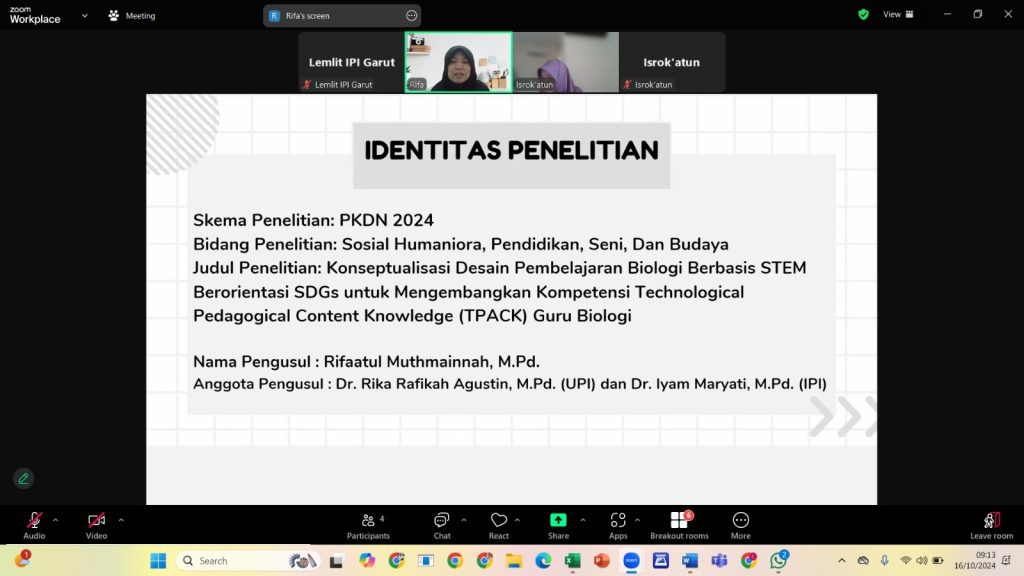
Task: Open Microsoft Teams from the taskbar
Action: pos(720,561)
